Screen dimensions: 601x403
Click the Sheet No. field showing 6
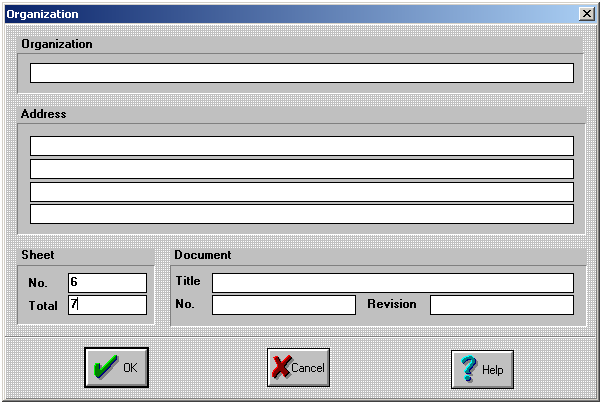pos(107,283)
